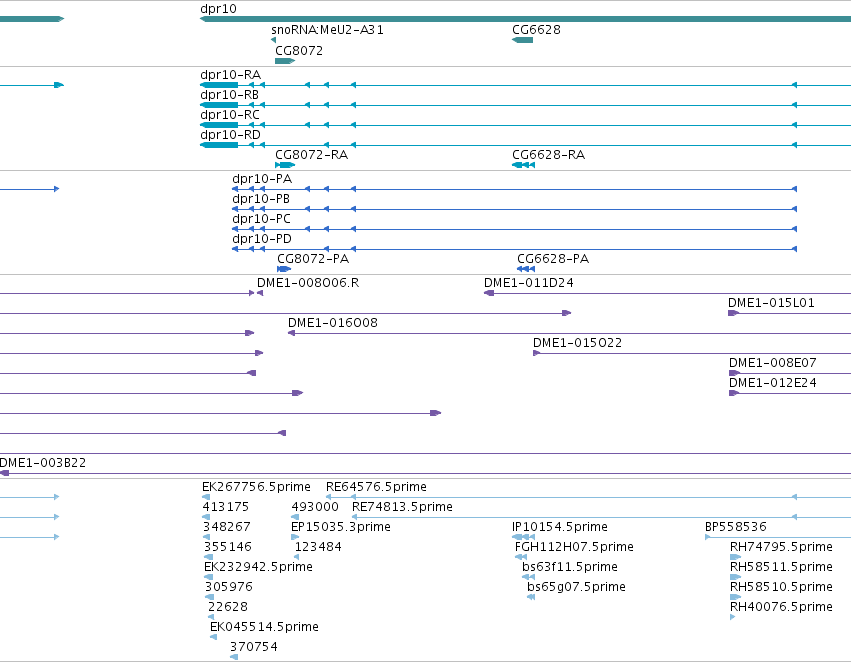This screenshot has width=851, height=662.
Task: Click the DME1-016O08 clone label
Action: click(x=333, y=323)
